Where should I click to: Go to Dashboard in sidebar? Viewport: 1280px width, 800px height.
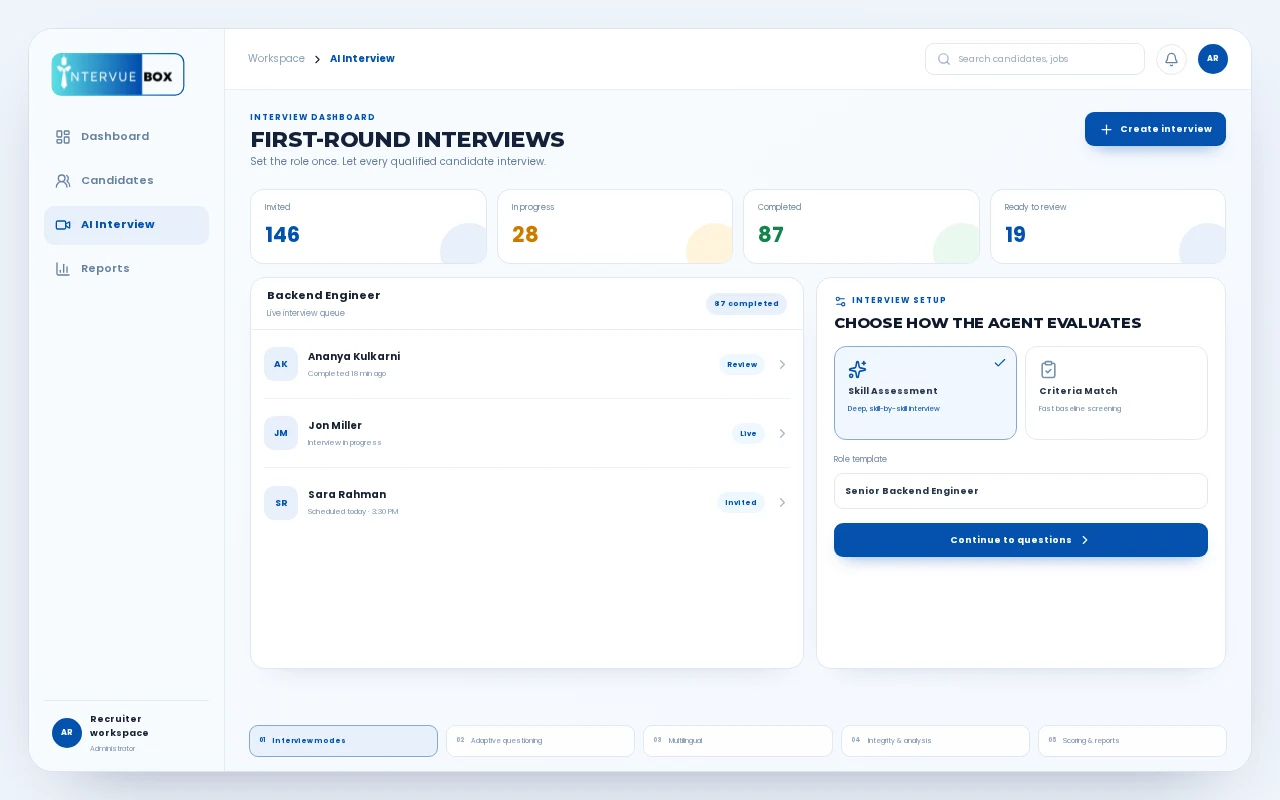[x=126, y=137]
